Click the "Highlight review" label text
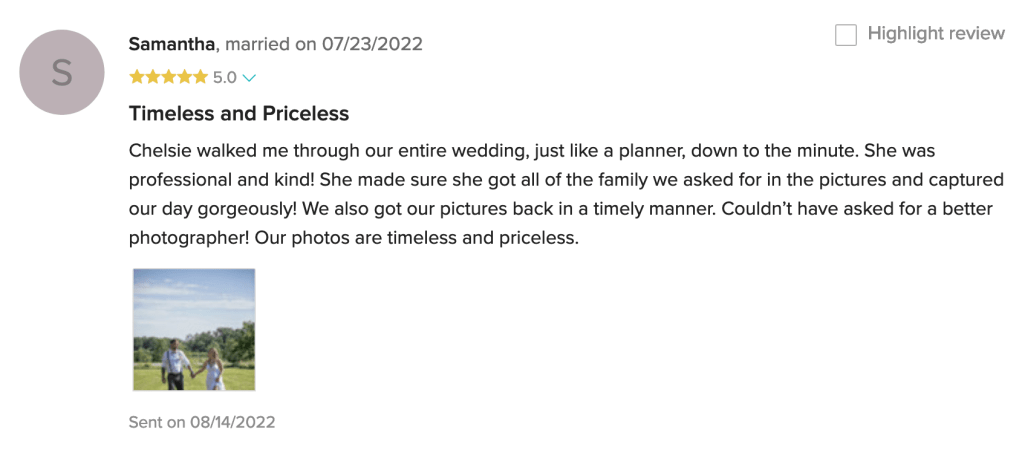 (935, 34)
